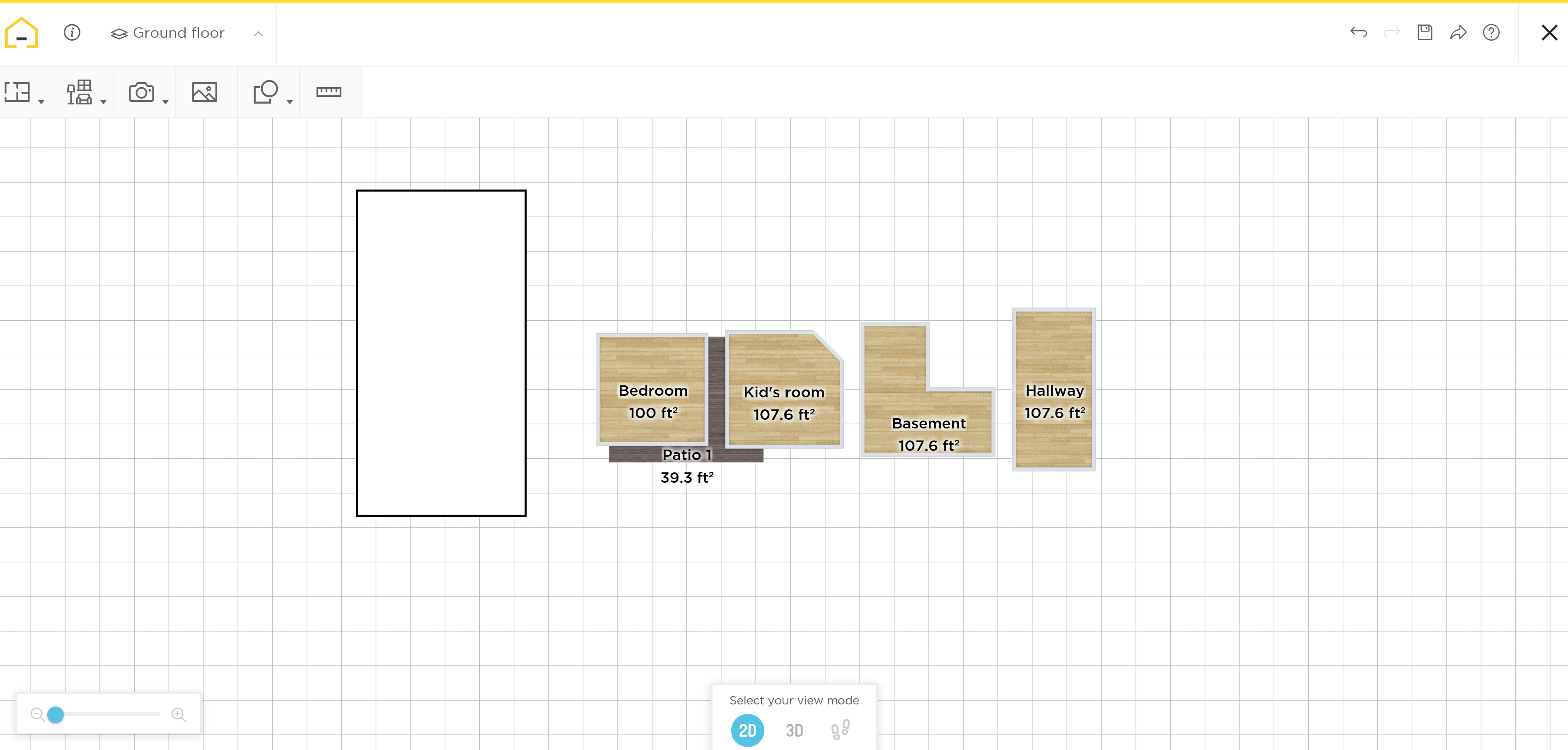Share the floor plan
1568x750 pixels.
point(1458,32)
